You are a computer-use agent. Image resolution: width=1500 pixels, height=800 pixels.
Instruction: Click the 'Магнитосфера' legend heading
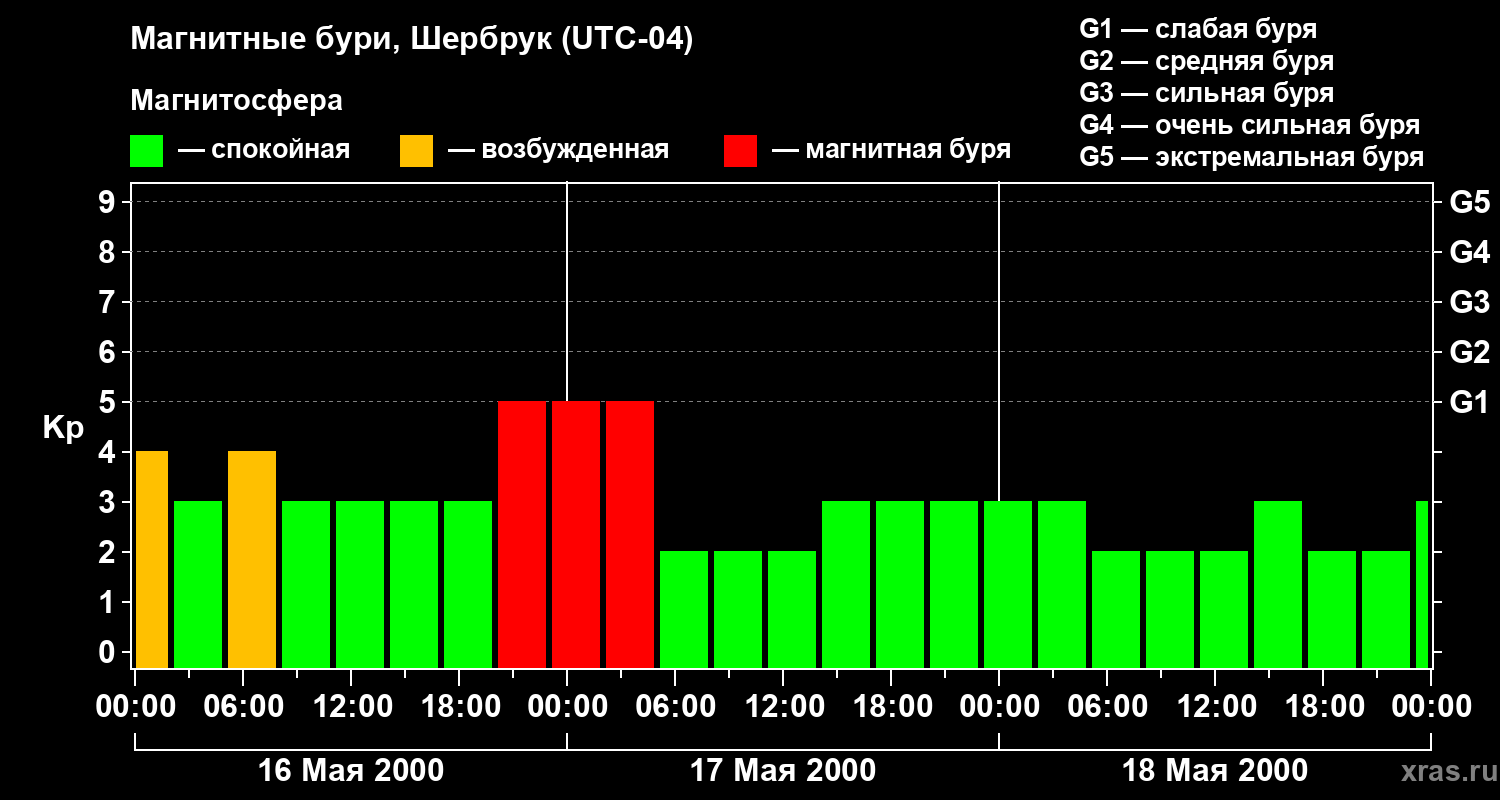coord(236,101)
